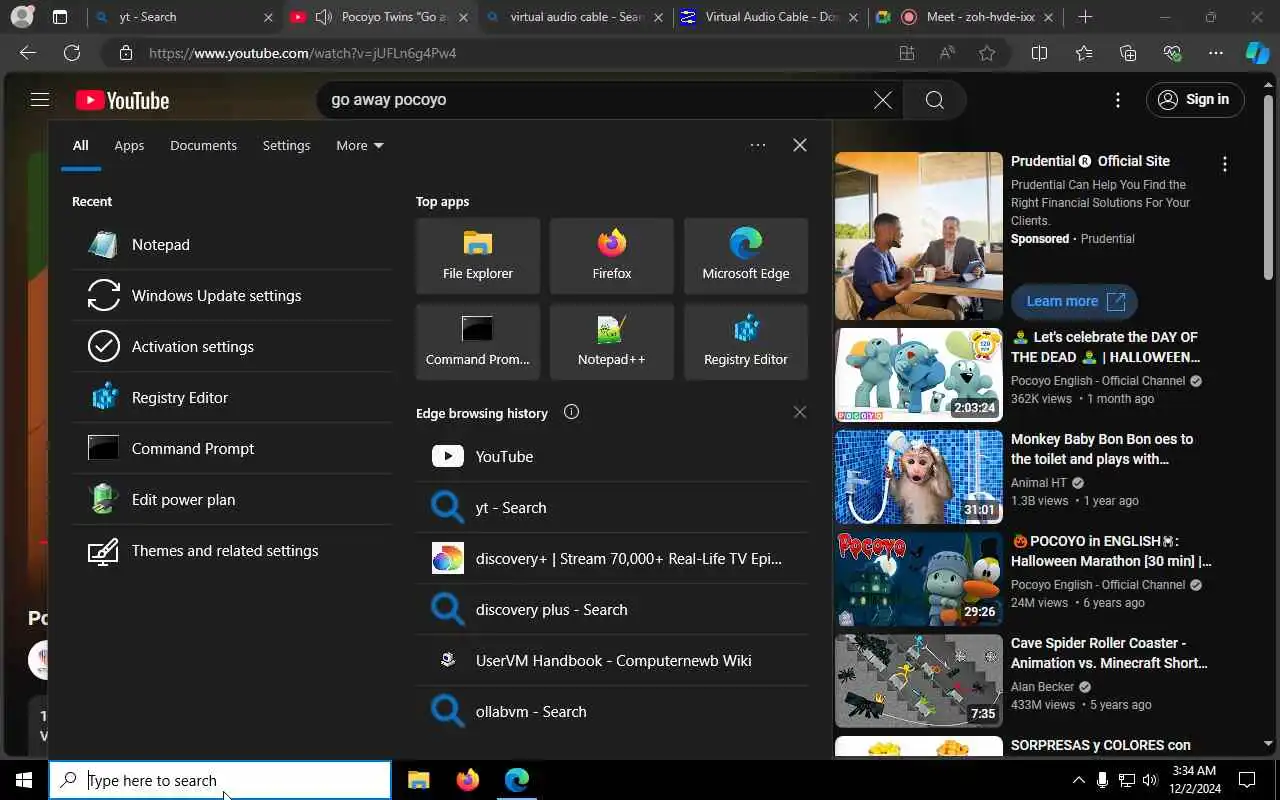Launch File Explorer from Top apps

pos(478,256)
